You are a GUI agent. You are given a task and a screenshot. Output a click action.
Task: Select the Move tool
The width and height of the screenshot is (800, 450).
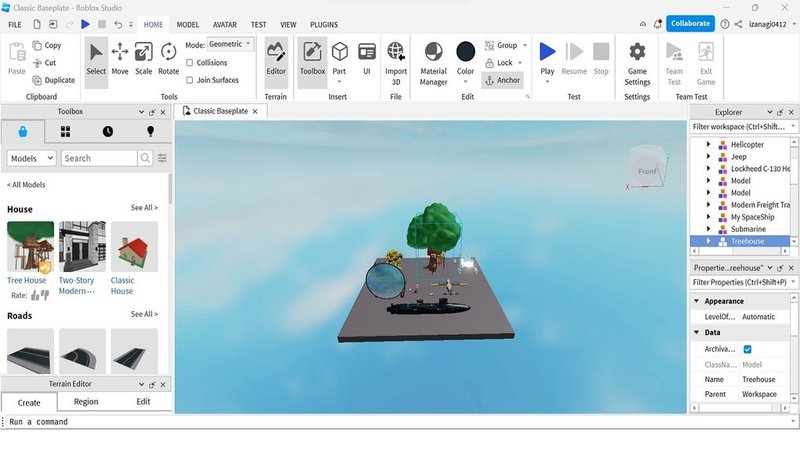click(x=120, y=59)
